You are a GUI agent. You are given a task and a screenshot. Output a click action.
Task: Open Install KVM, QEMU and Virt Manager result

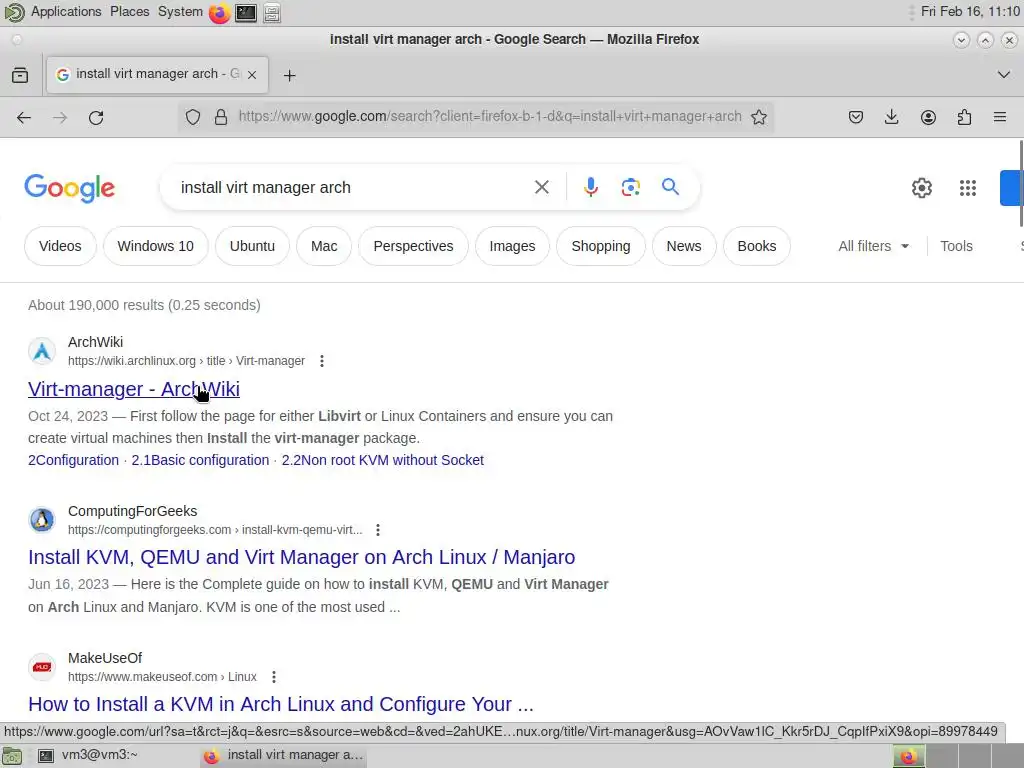click(x=302, y=557)
